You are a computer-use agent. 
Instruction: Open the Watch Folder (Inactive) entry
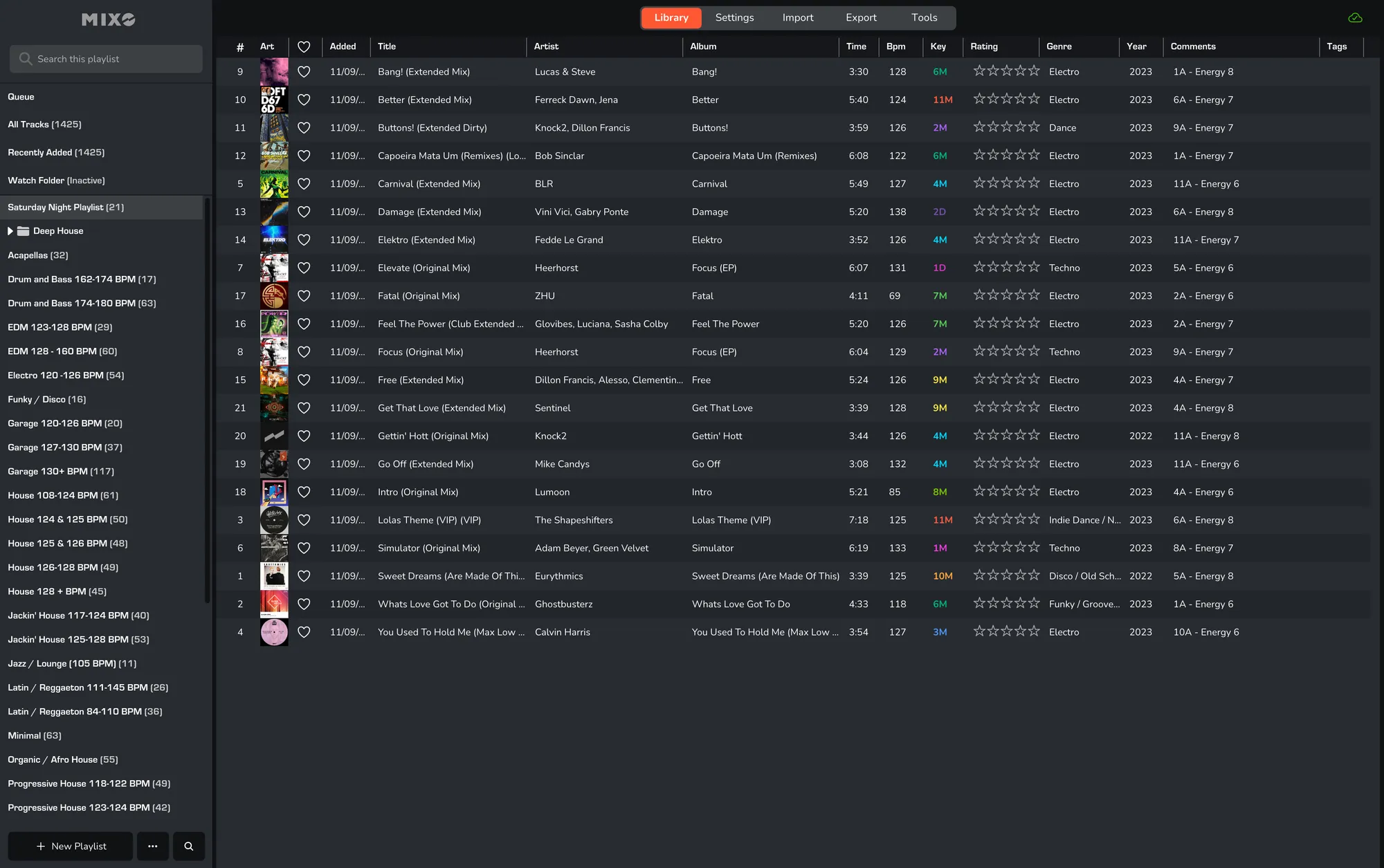click(x=56, y=181)
